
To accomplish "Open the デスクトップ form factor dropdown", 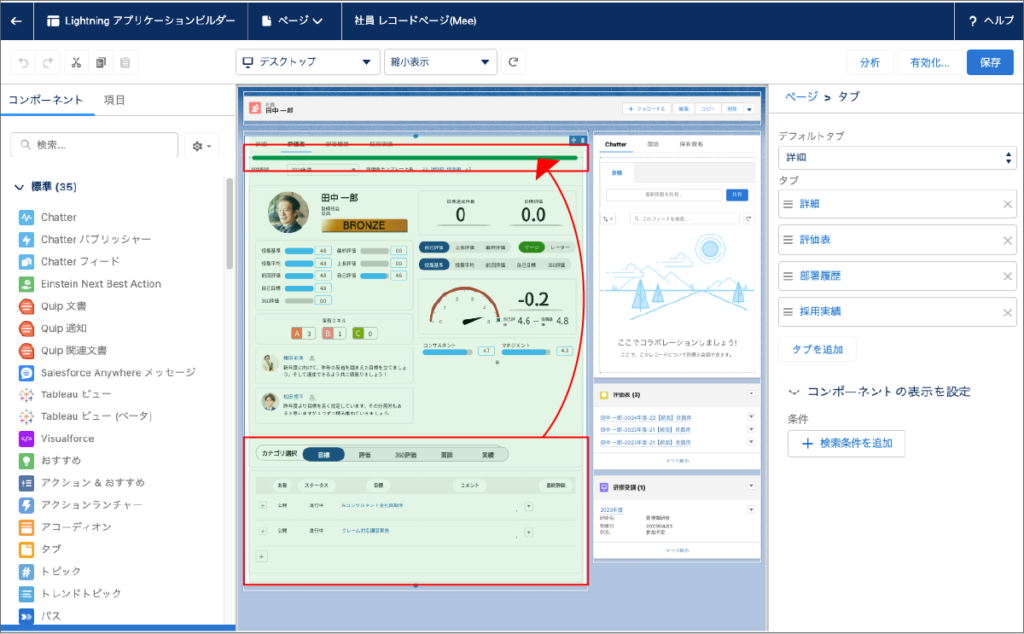I will [308, 62].
